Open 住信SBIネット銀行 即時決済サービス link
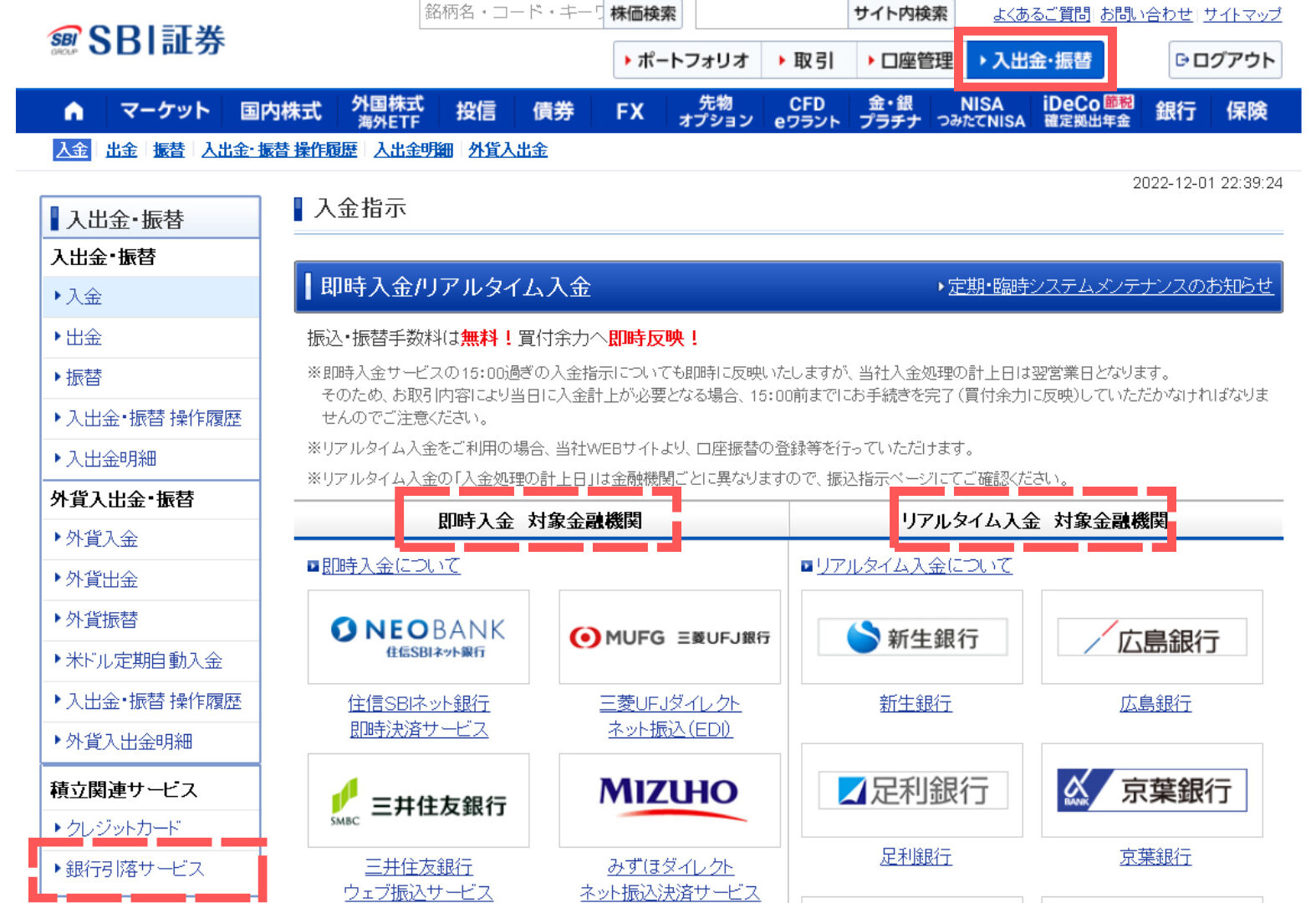Image resolution: width=1316 pixels, height=903 pixels. pyautogui.click(x=419, y=717)
